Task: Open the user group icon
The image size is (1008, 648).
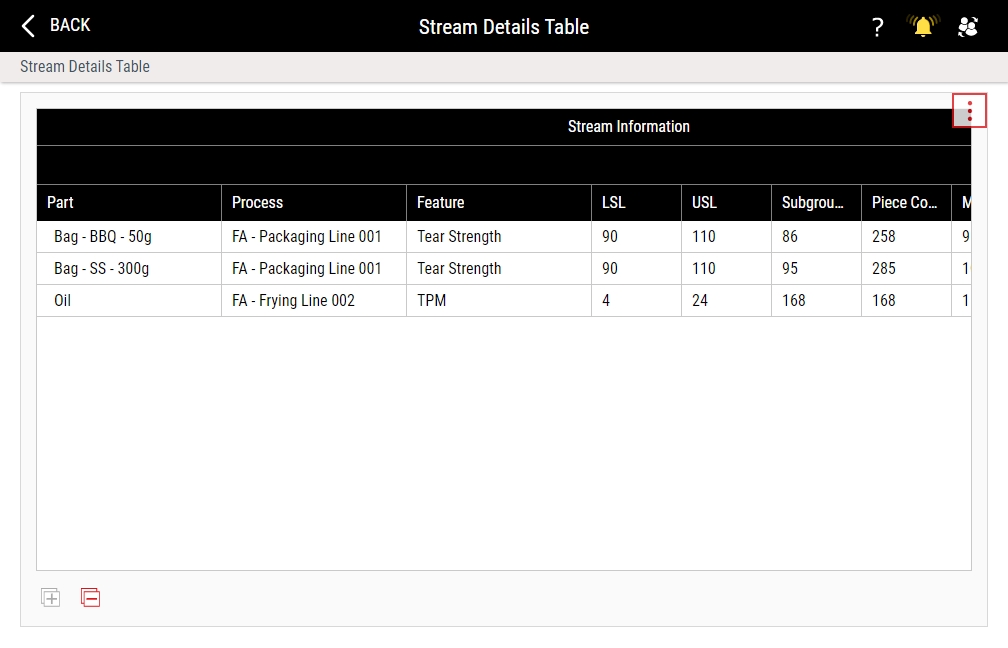Action: click(x=968, y=26)
